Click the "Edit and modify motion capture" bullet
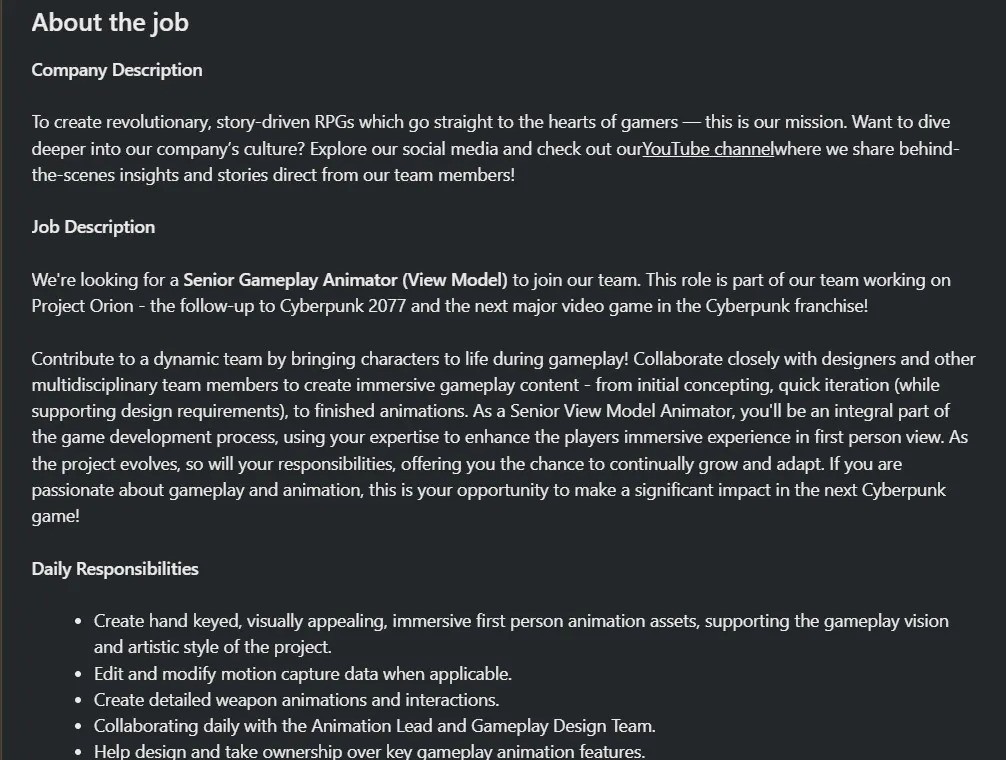The height and width of the screenshot is (760, 1006). click(302, 674)
